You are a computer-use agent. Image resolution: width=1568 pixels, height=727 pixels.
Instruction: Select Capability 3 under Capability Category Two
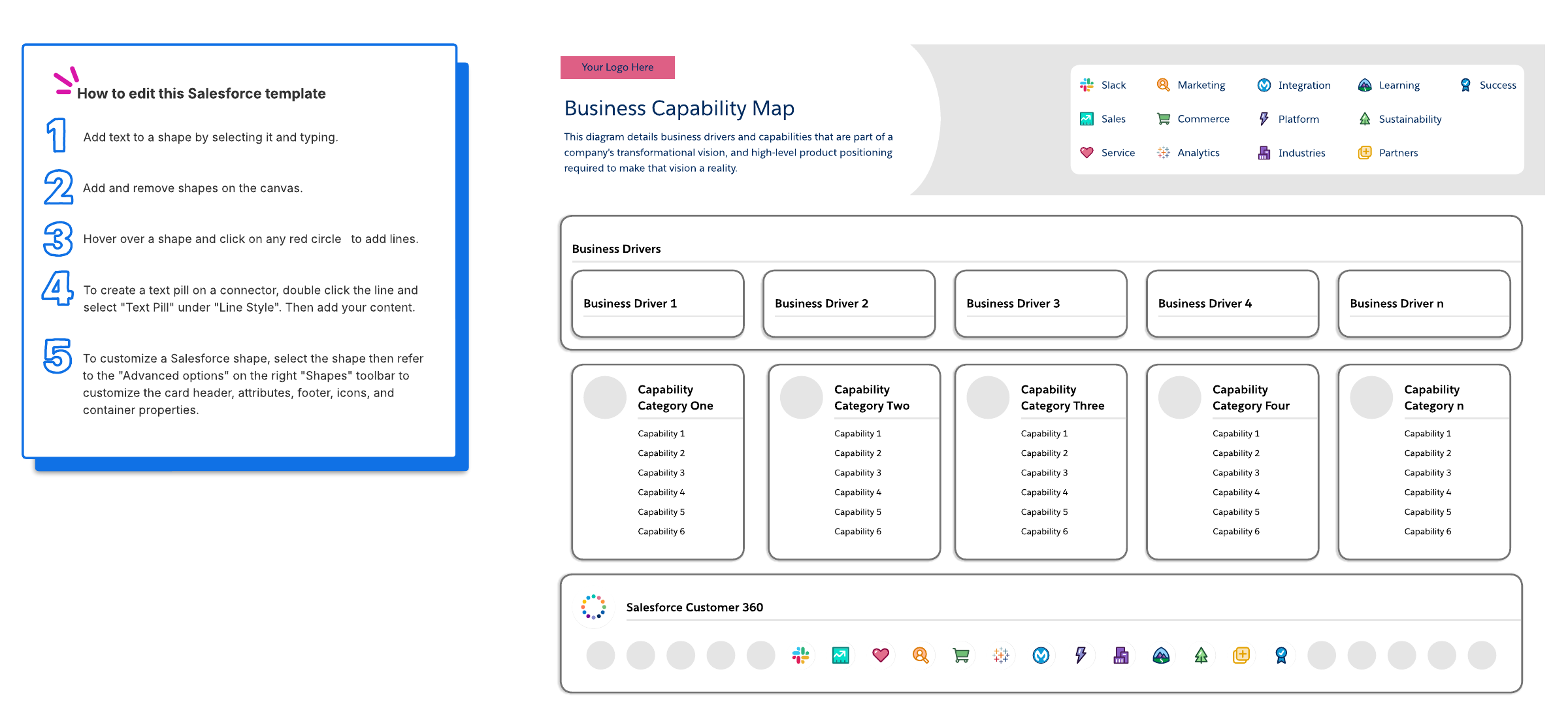point(857,473)
